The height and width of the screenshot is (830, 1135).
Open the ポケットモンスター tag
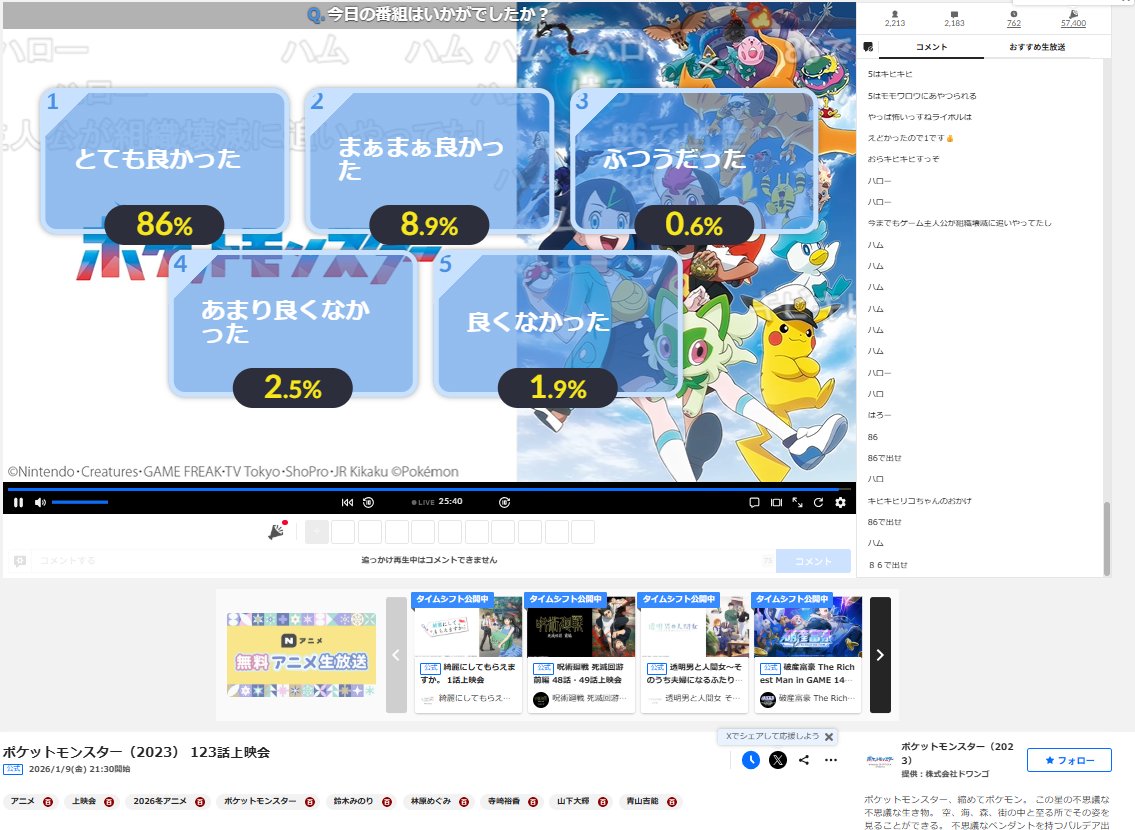coord(260,801)
